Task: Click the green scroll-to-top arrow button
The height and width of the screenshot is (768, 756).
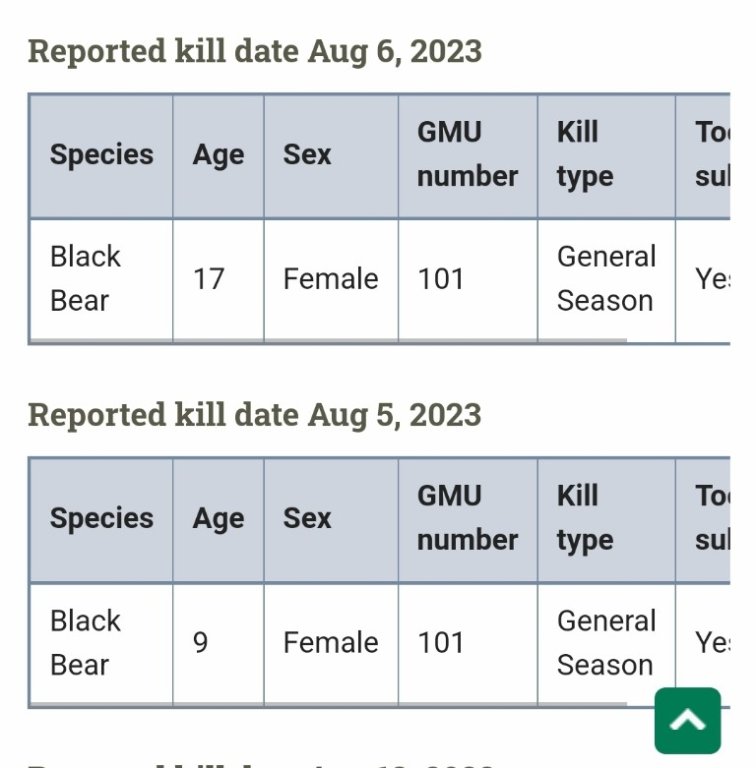Action: tap(687, 720)
